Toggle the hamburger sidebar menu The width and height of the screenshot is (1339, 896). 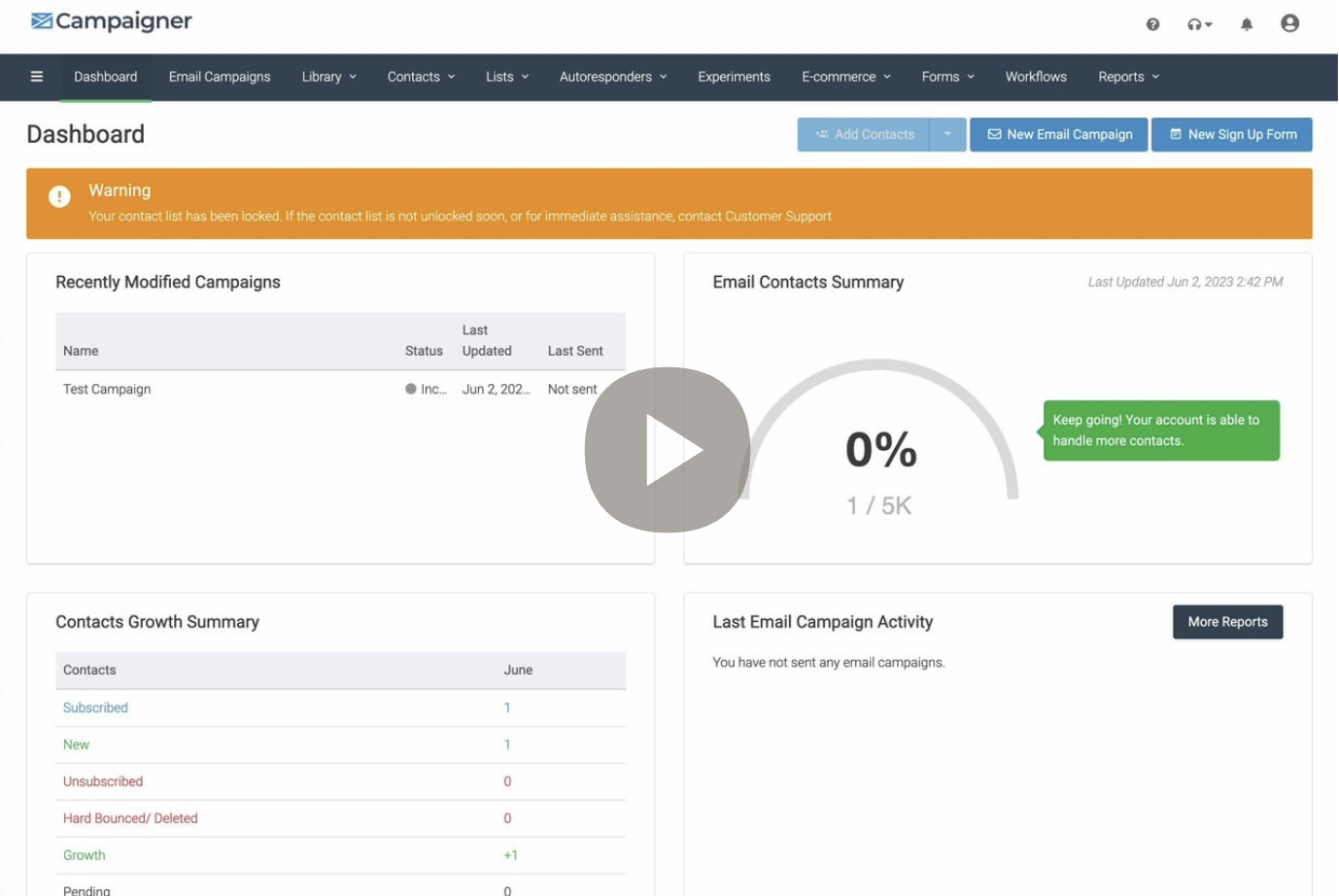pos(37,77)
